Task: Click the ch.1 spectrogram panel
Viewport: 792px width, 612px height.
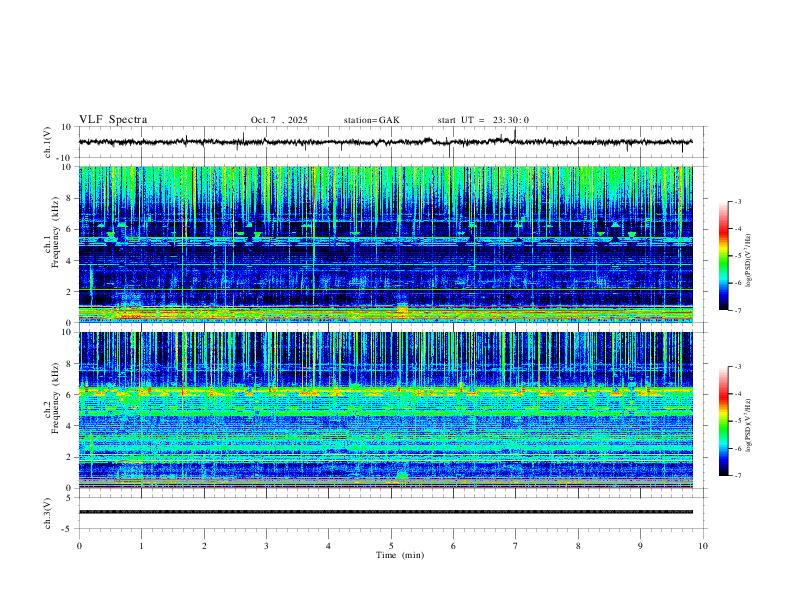Action: tap(385, 244)
